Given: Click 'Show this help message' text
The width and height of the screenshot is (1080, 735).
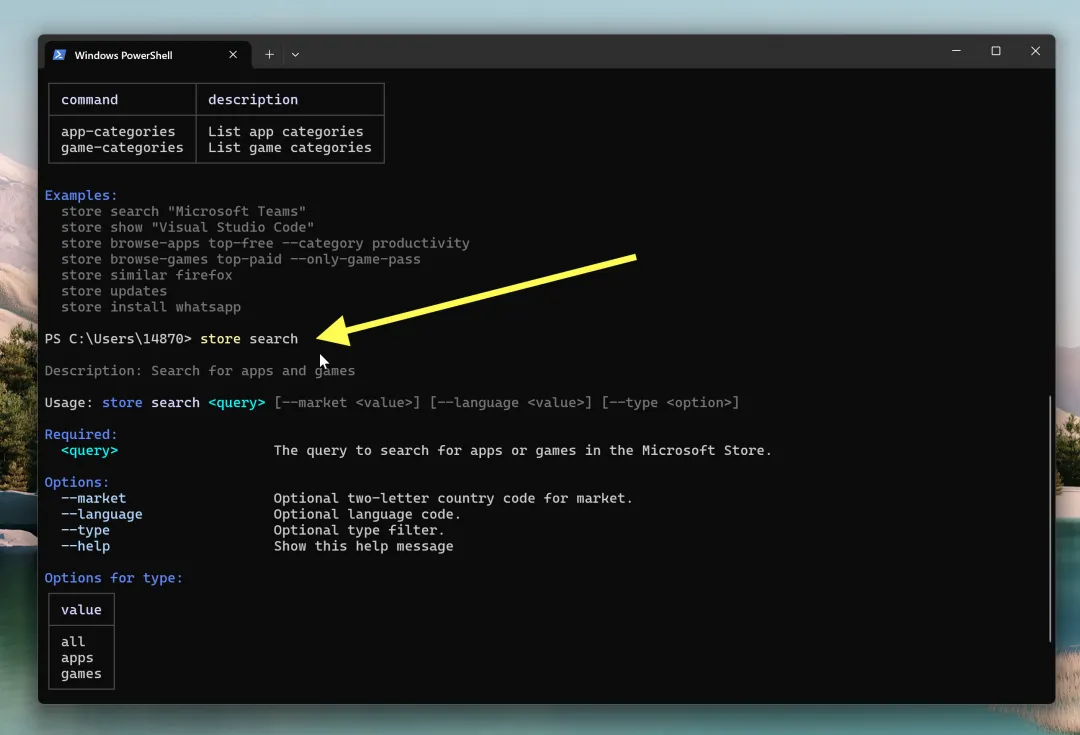Looking at the screenshot, I should [363, 546].
